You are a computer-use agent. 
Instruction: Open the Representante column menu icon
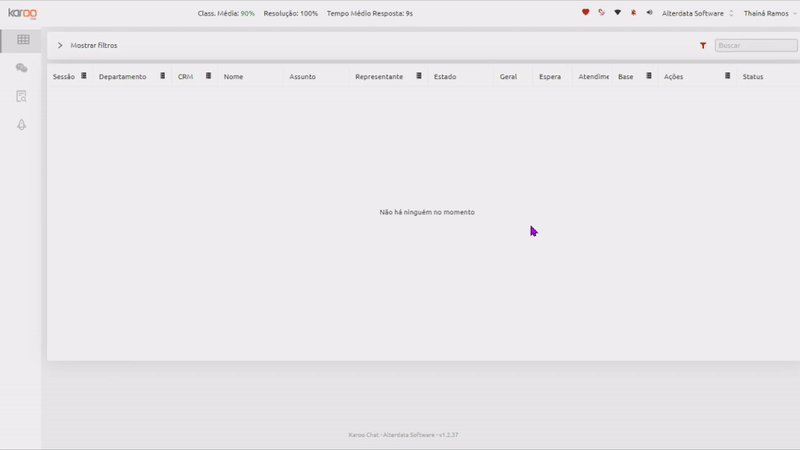click(419, 76)
